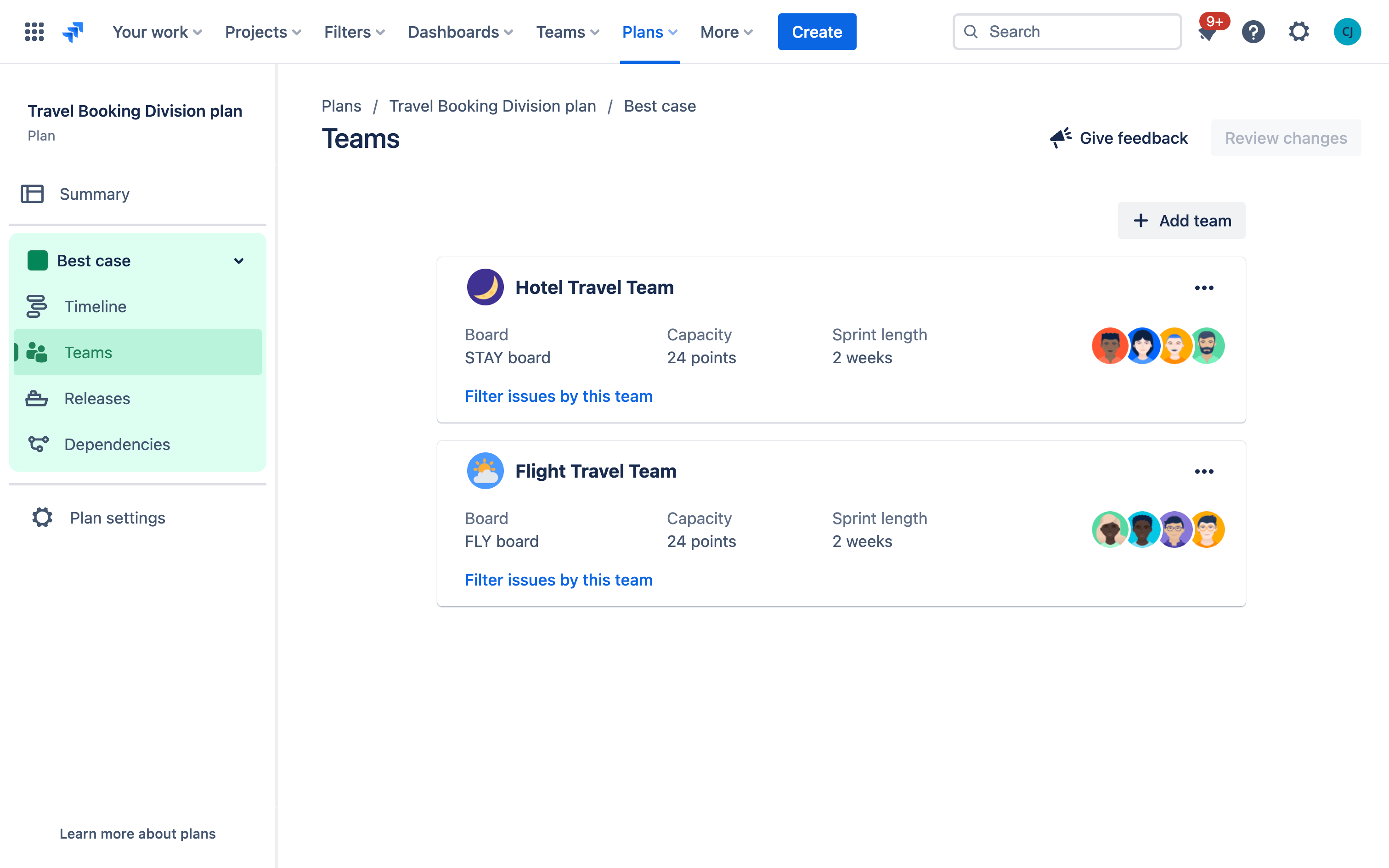Click the Plan settings gear icon
Image resolution: width=1389 pixels, height=868 pixels.
pos(42,518)
